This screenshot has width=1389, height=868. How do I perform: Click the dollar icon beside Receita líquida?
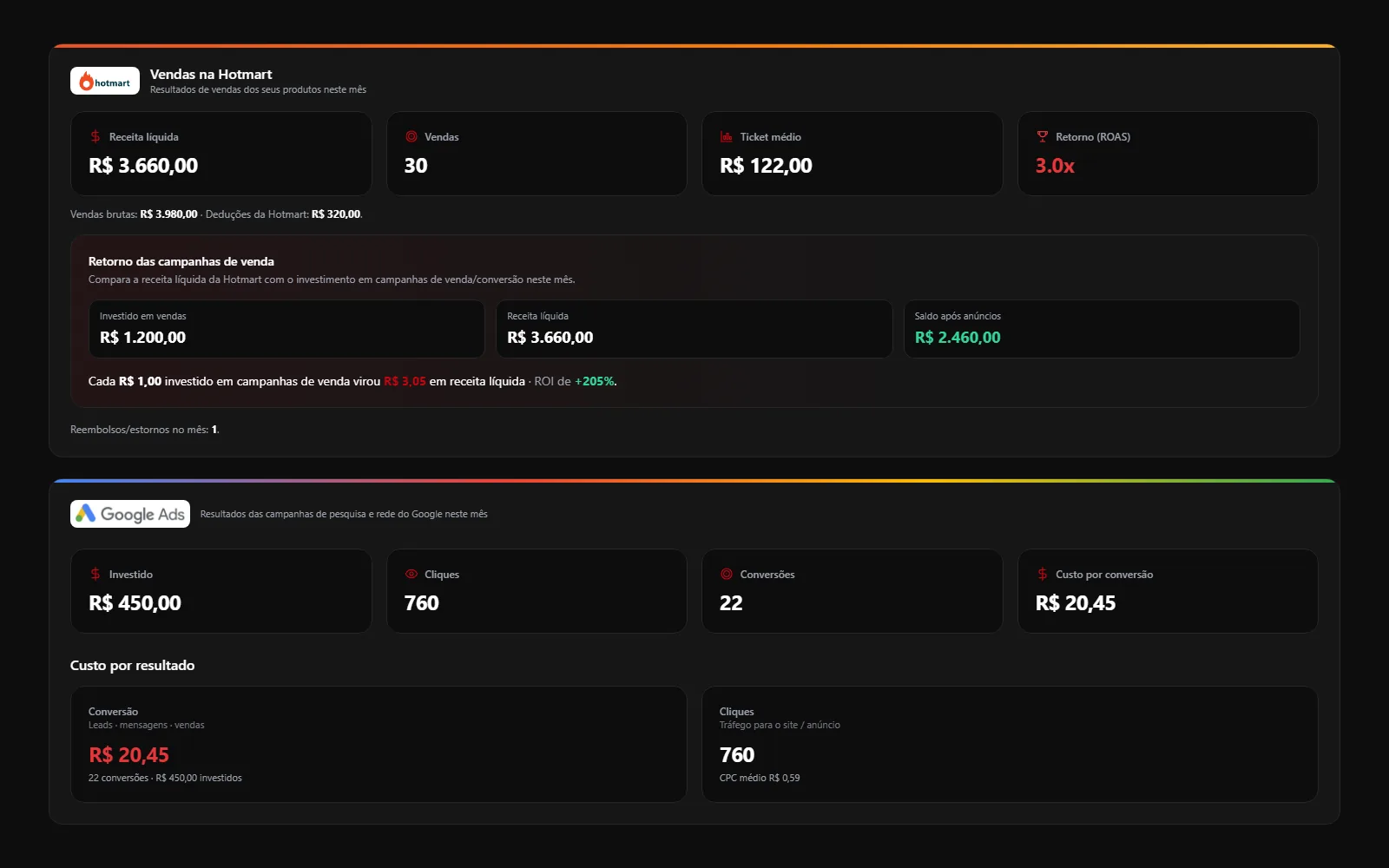[x=95, y=136]
